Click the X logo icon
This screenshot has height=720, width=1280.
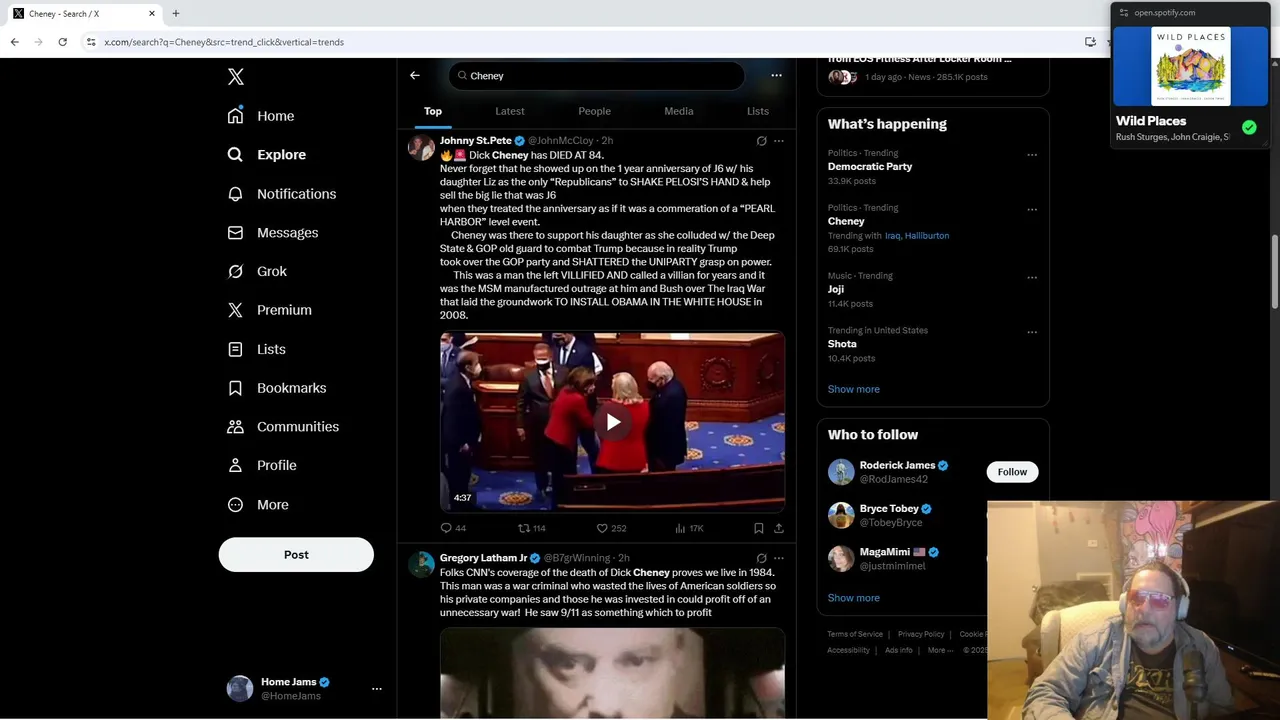(x=235, y=77)
